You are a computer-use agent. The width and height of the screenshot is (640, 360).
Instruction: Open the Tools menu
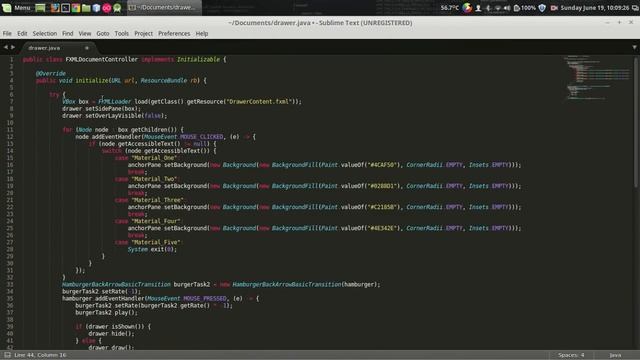[x=121, y=33]
